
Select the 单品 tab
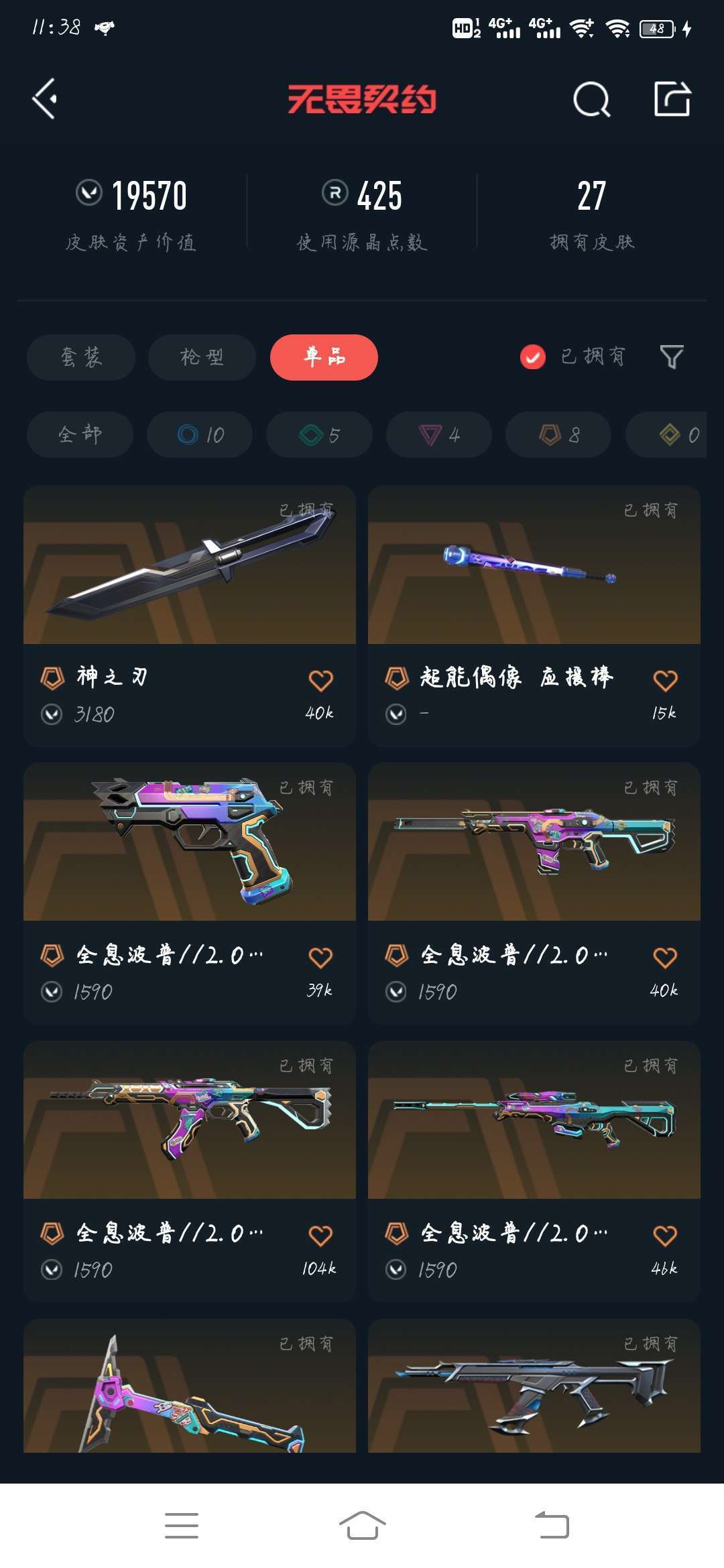click(324, 357)
